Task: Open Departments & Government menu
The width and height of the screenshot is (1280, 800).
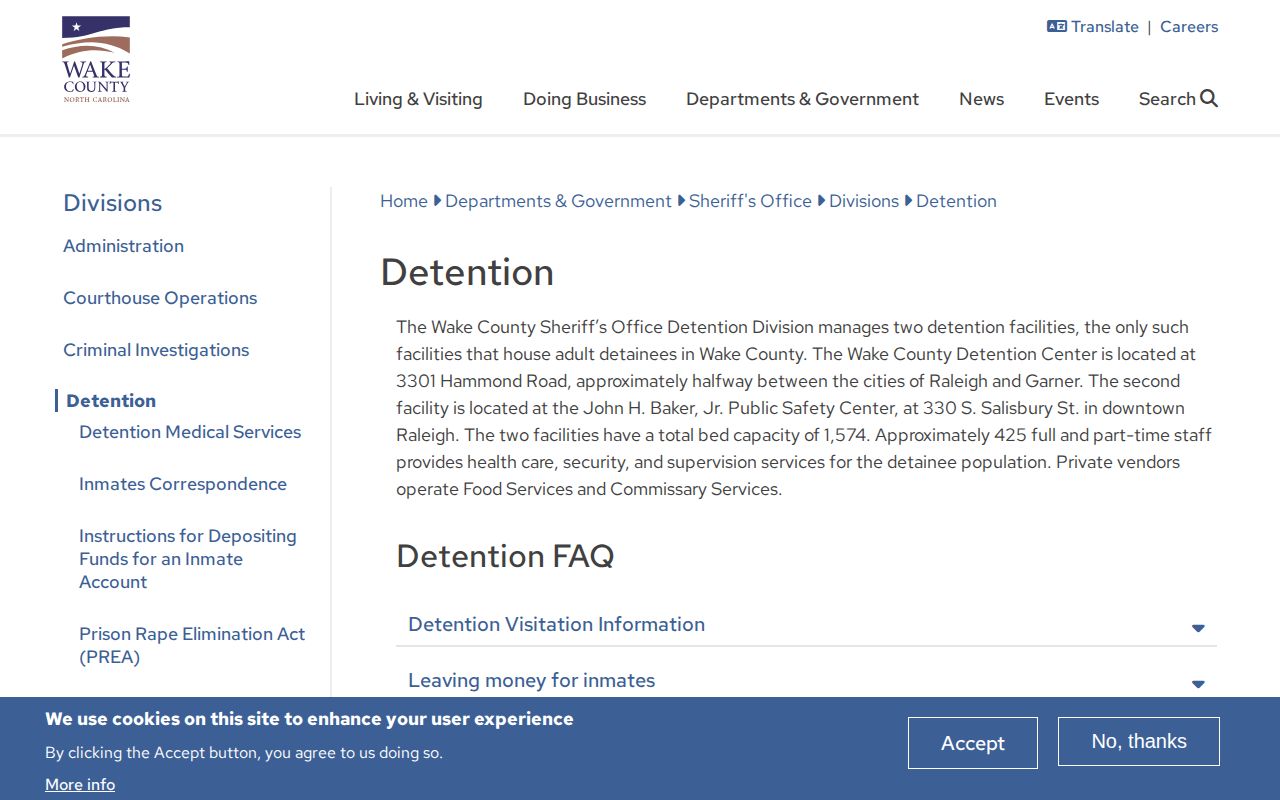Action: (x=802, y=99)
